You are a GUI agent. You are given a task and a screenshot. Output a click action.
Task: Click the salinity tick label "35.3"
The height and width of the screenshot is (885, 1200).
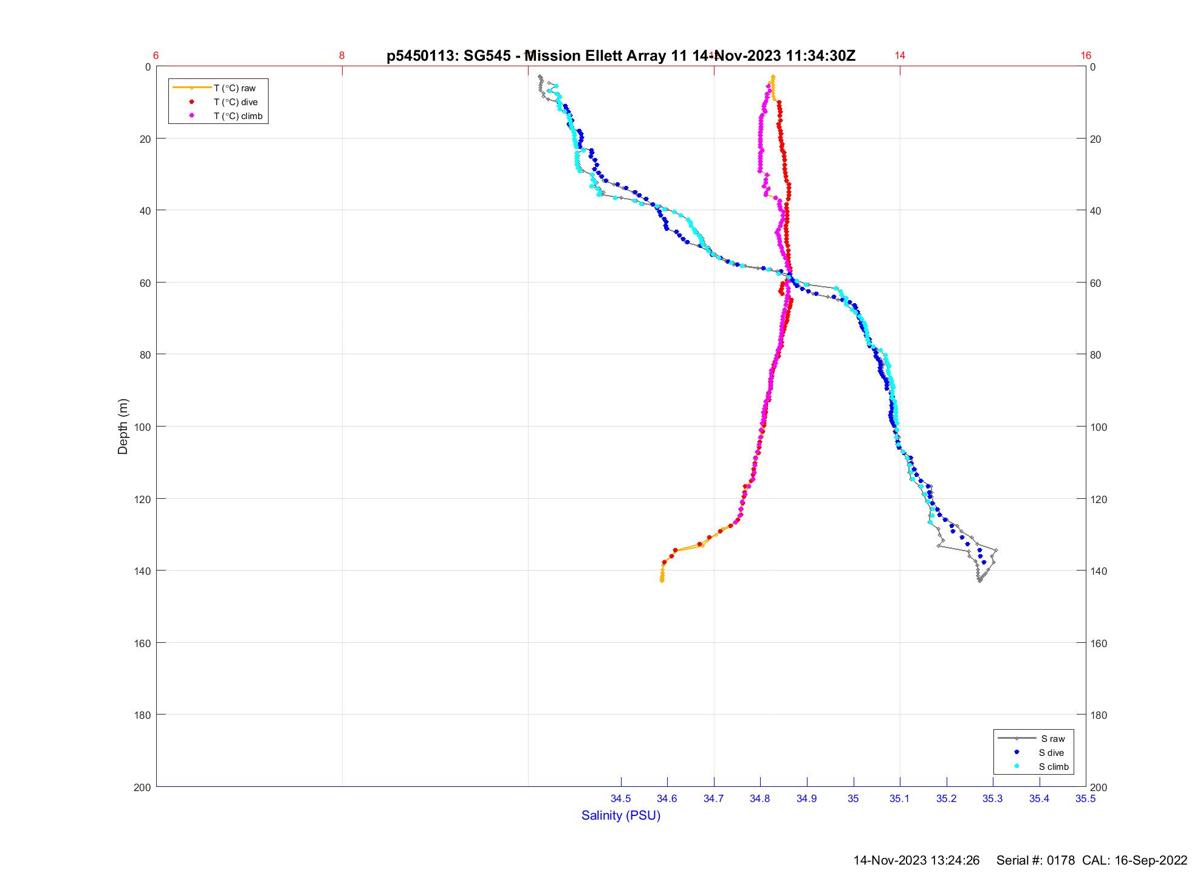tap(993, 799)
